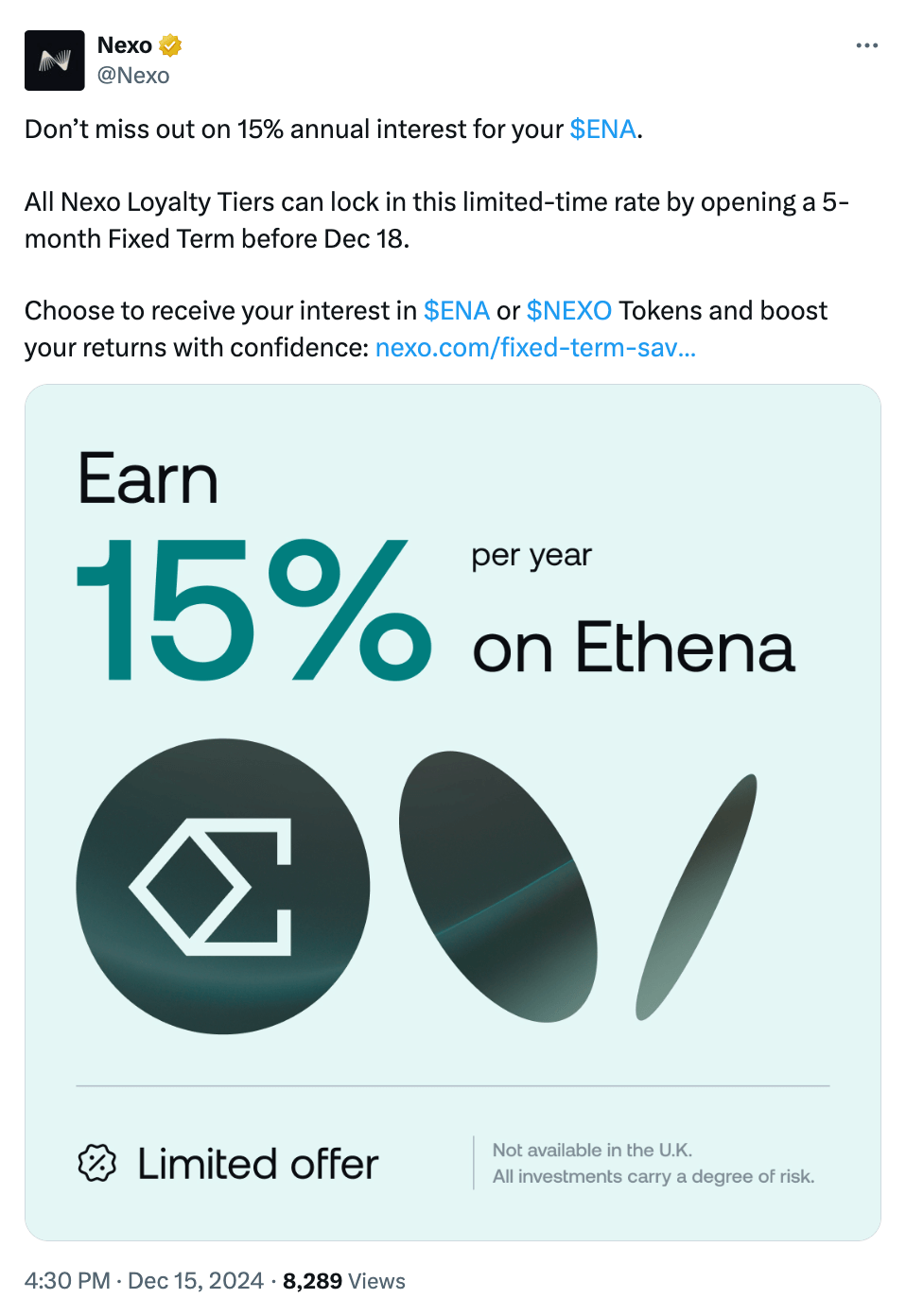This screenshot has height=1316, width=906.
Task: Click the 4:30 PM timestamp
Action: [67, 1281]
